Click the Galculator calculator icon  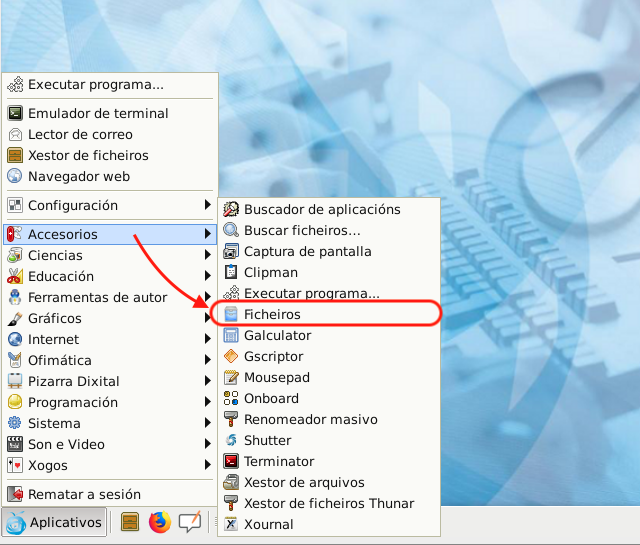click(x=231, y=335)
